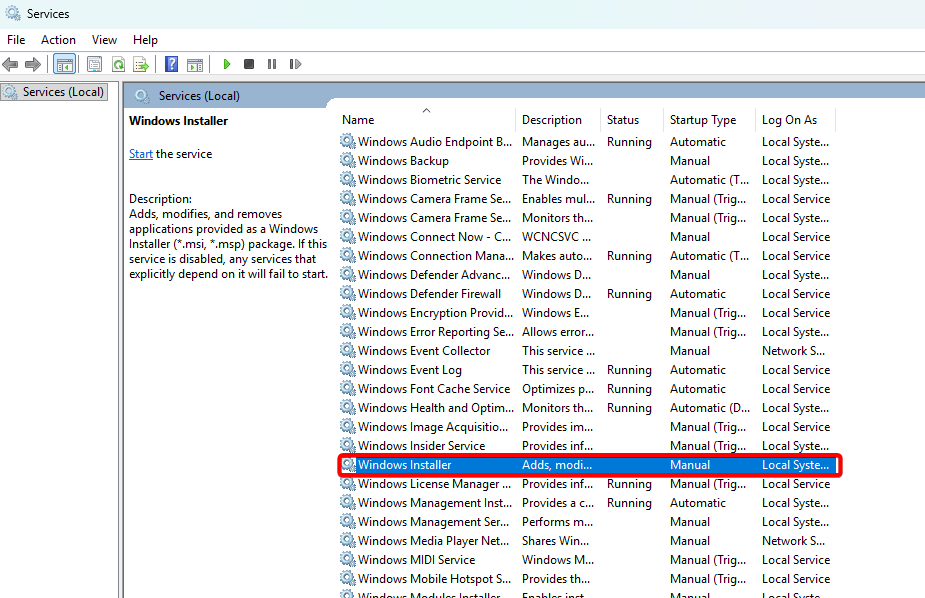Viewport: 925px width, 598px height.
Task: Open the View menu
Action: point(104,40)
